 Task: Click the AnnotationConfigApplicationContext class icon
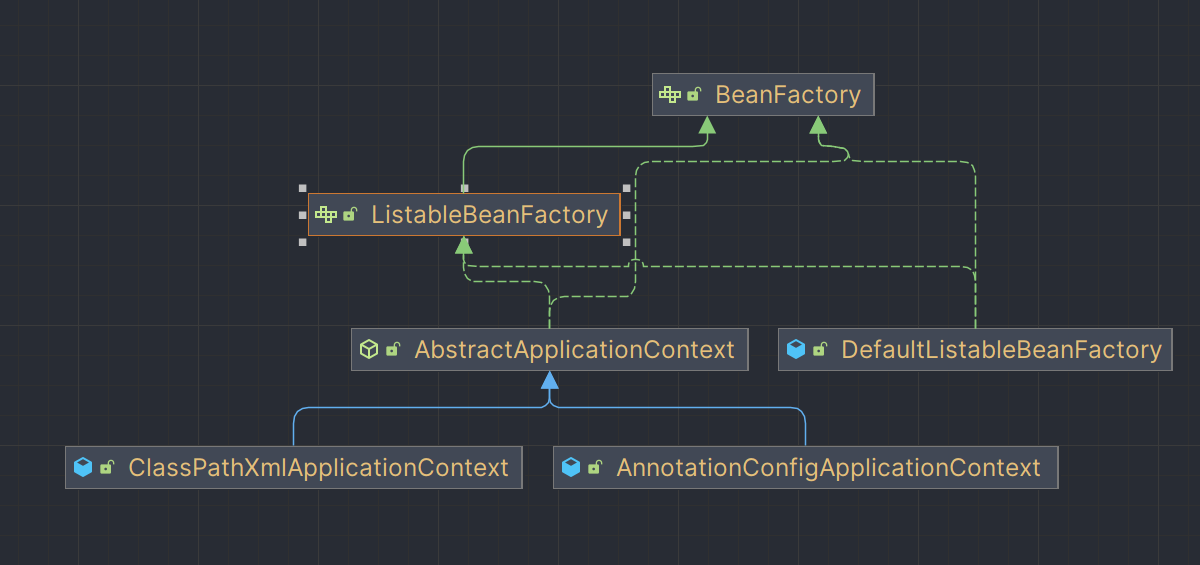pyautogui.click(x=571, y=467)
